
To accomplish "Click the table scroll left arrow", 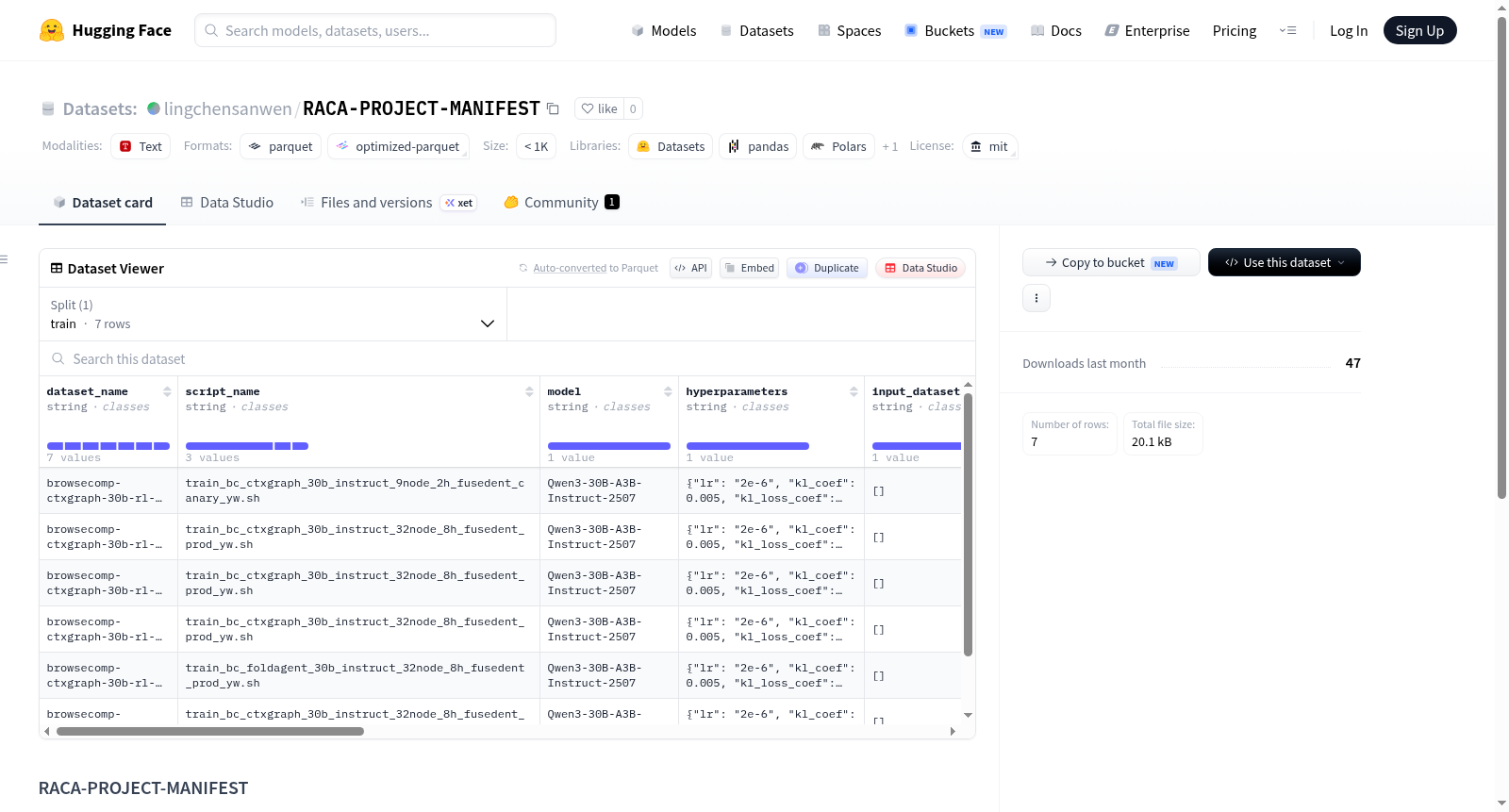I will 47,732.
